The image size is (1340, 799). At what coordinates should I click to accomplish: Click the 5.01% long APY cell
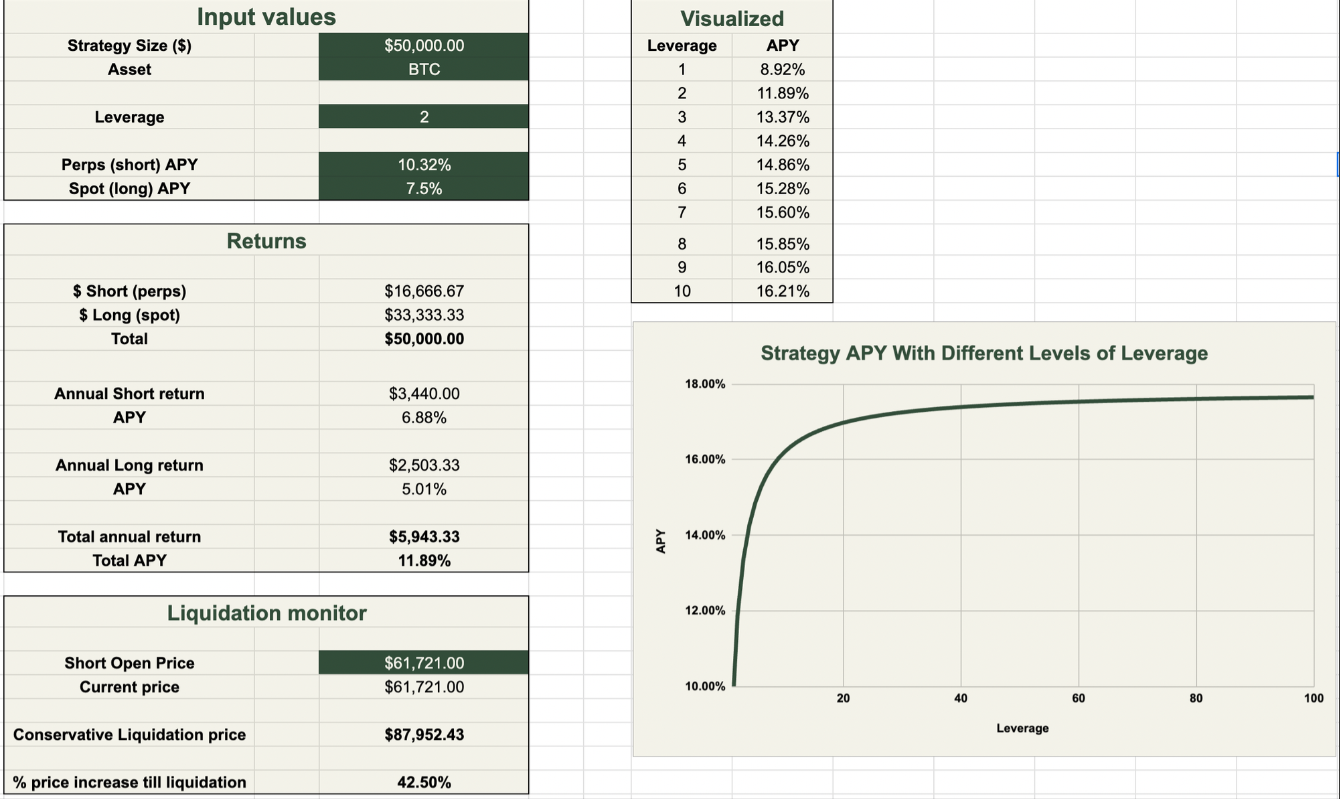[x=424, y=489]
